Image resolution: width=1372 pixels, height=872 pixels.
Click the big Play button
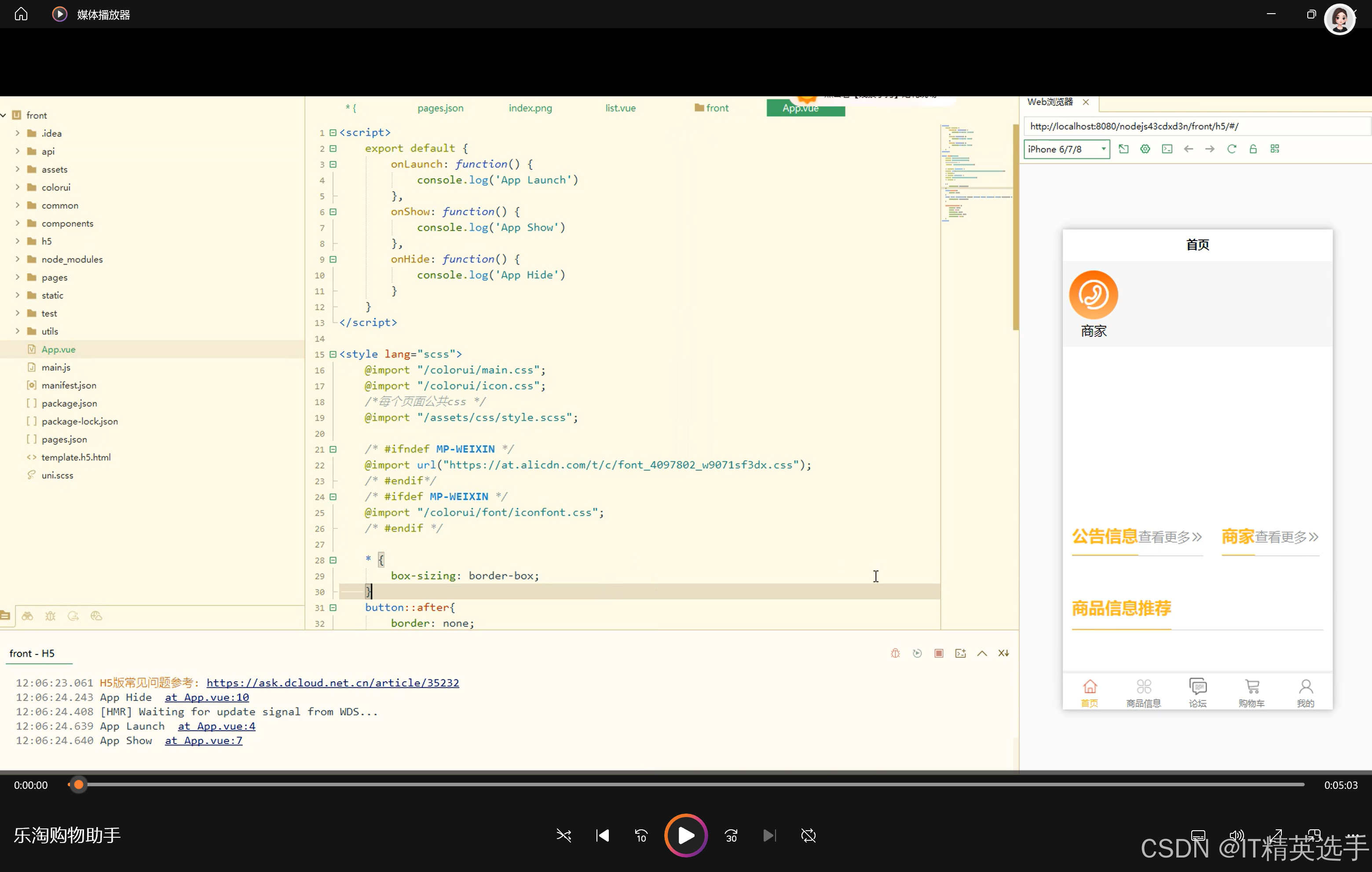tap(685, 835)
